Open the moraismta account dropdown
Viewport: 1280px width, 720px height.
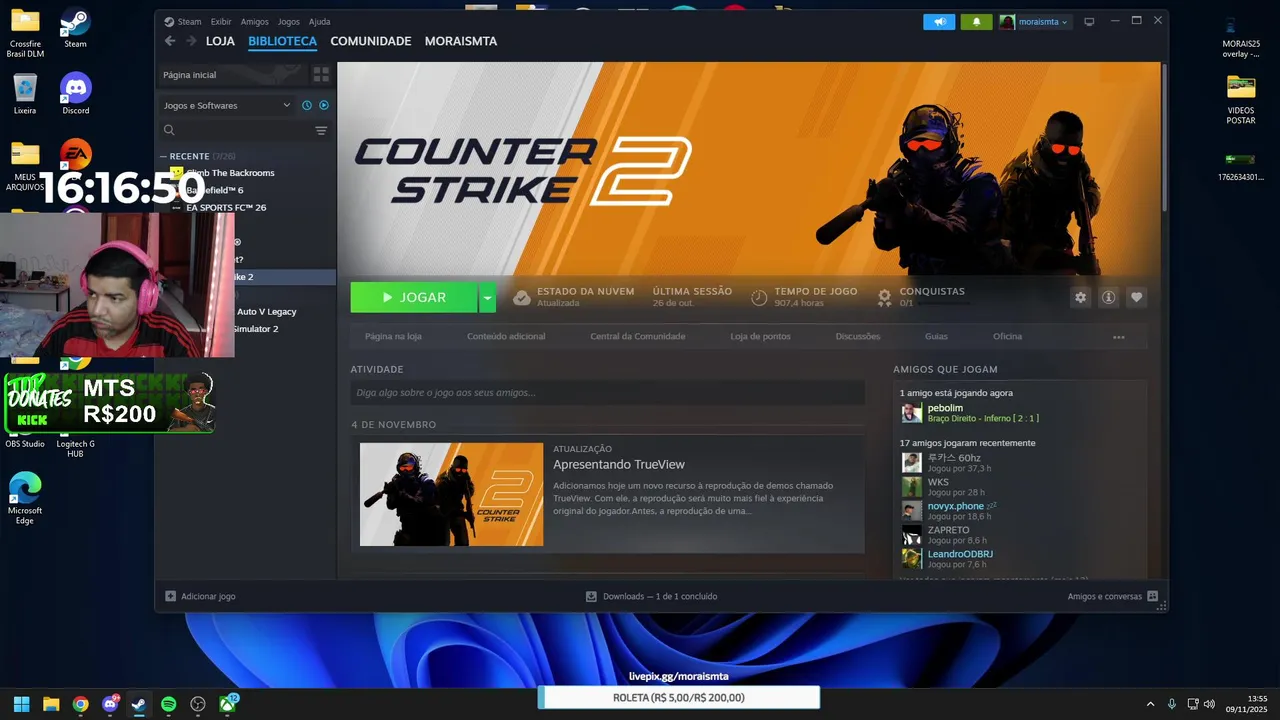click(x=1034, y=21)
